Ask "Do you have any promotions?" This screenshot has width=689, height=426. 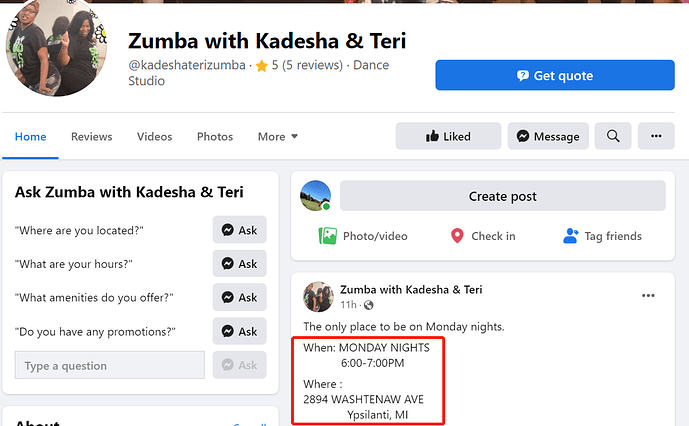click(x=239, y=331)
